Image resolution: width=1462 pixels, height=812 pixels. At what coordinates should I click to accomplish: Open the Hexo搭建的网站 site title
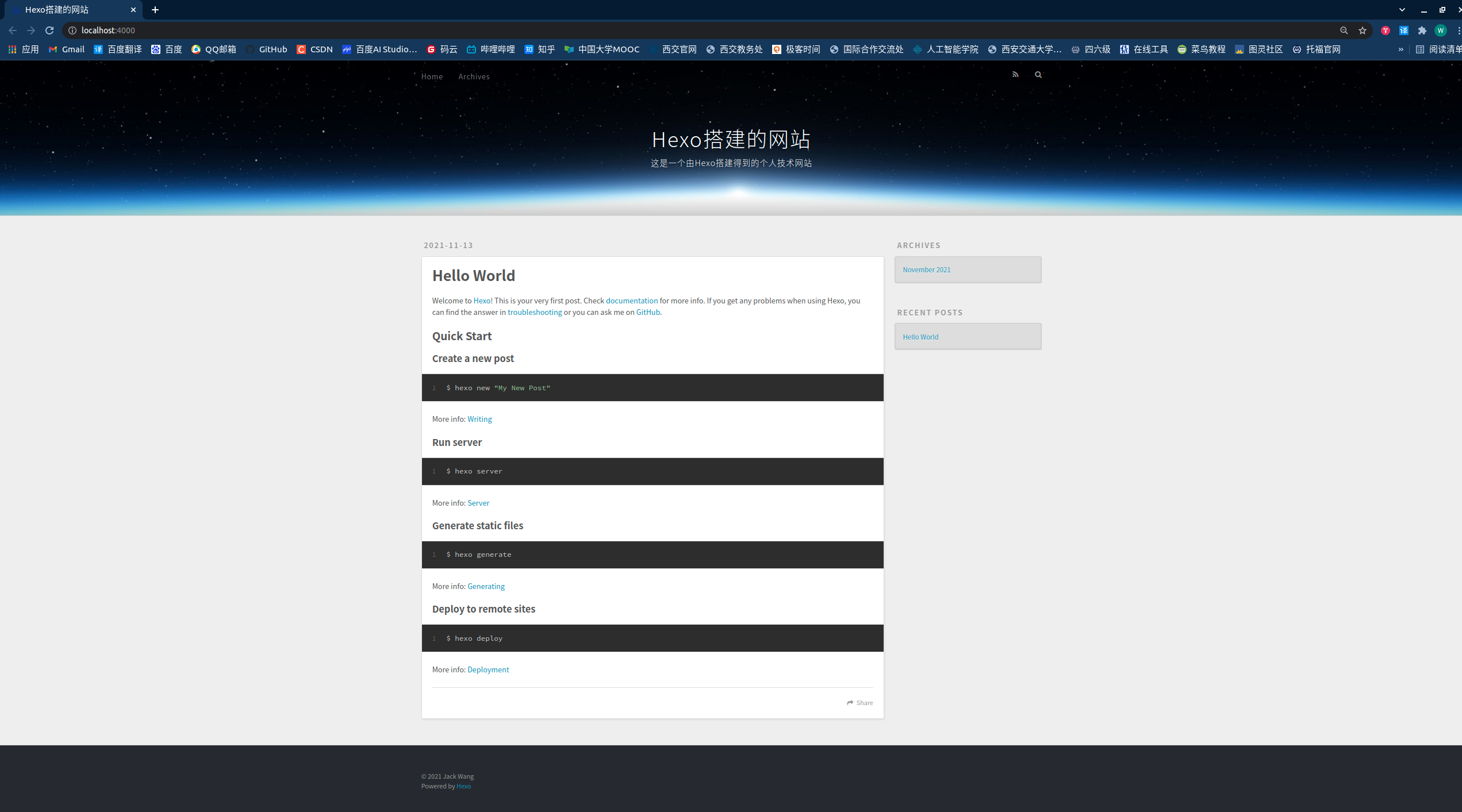point(731,139)
